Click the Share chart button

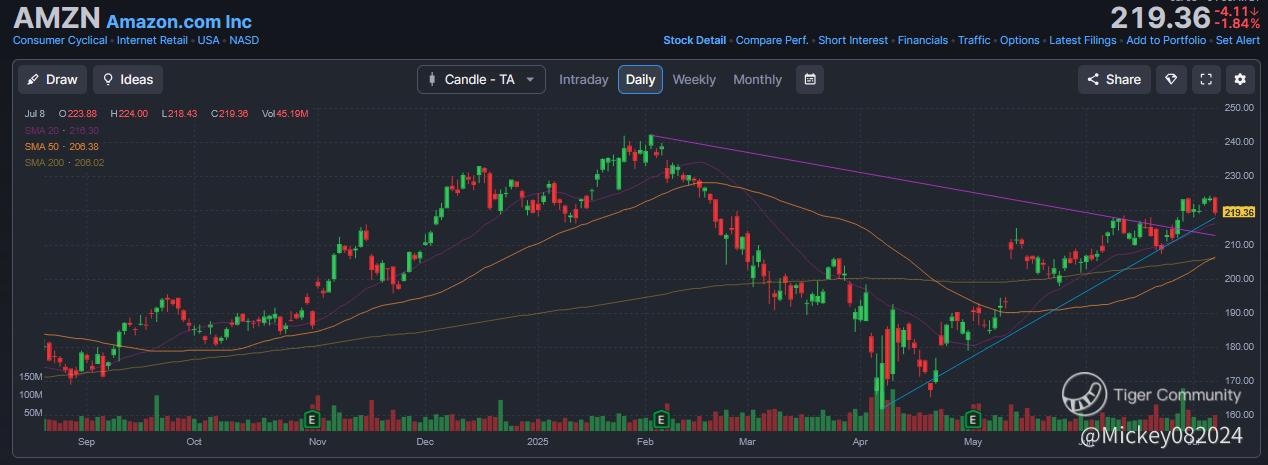click(x=1114, y=80)
